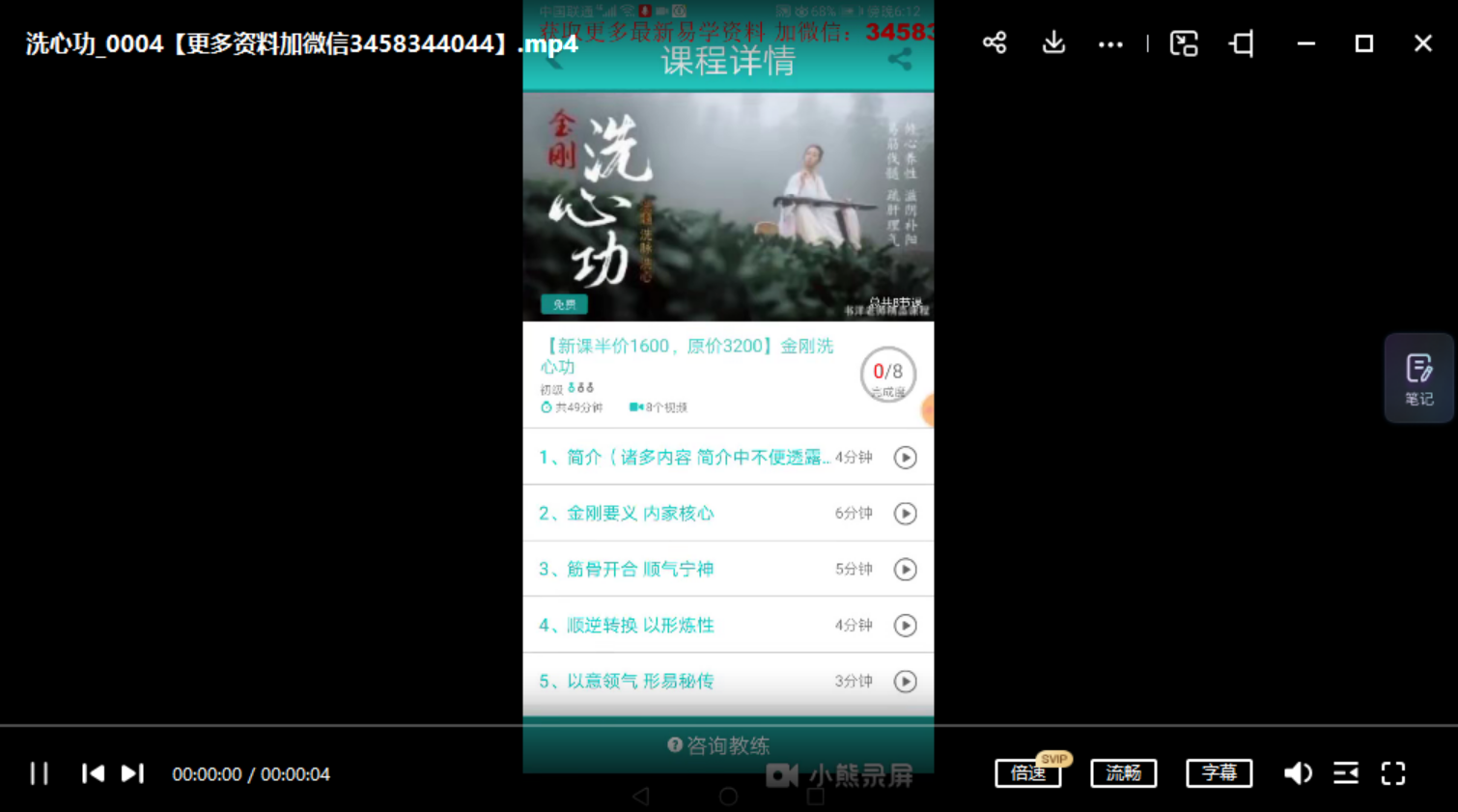The image size is (1458, 812).
Task: Share the current video
Action: pyautogui.click(x=994, y=43)
